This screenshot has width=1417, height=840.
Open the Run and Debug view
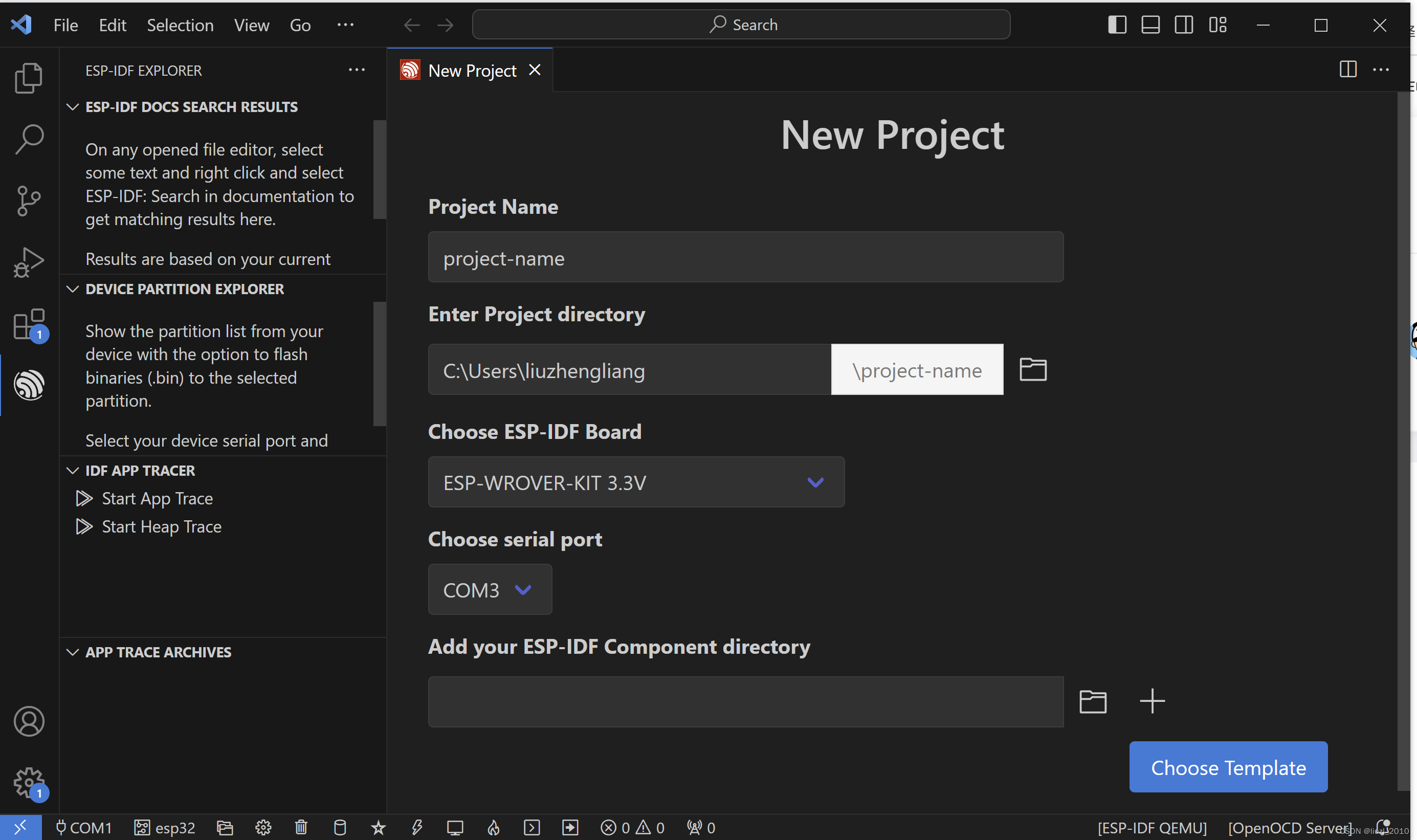(29, 262)
